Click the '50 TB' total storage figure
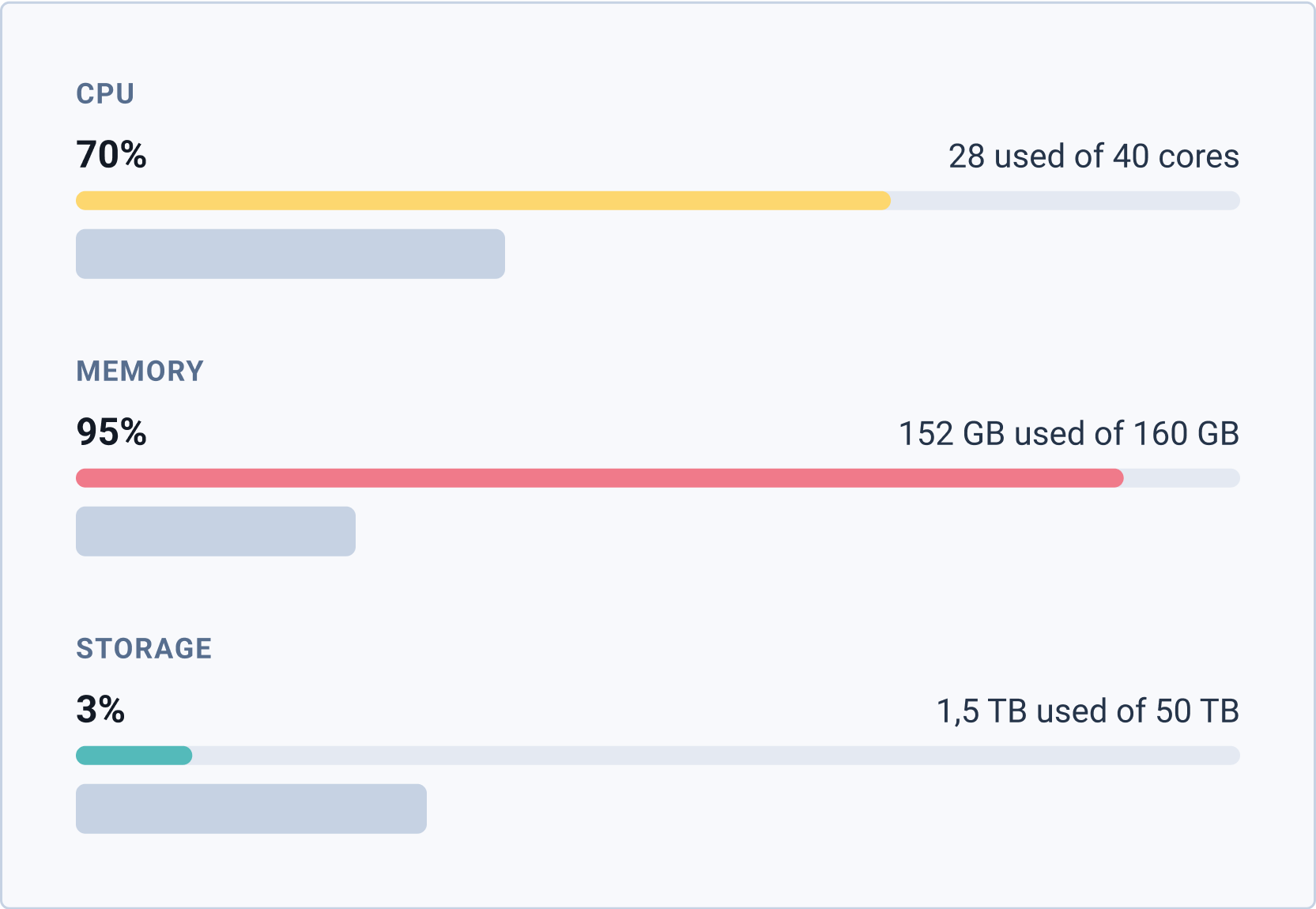1316x909 pixels. 1197,711
